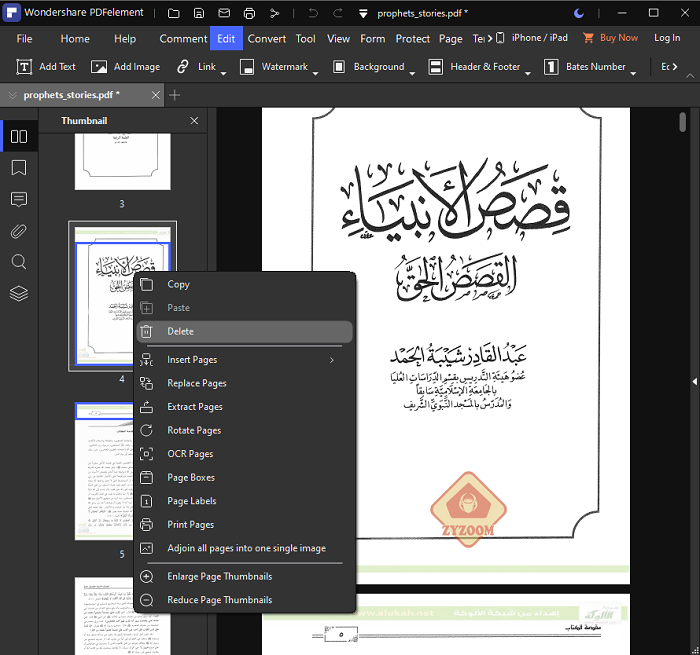
Task: Open the Protect tab
Action: click(x=412, y=39)
